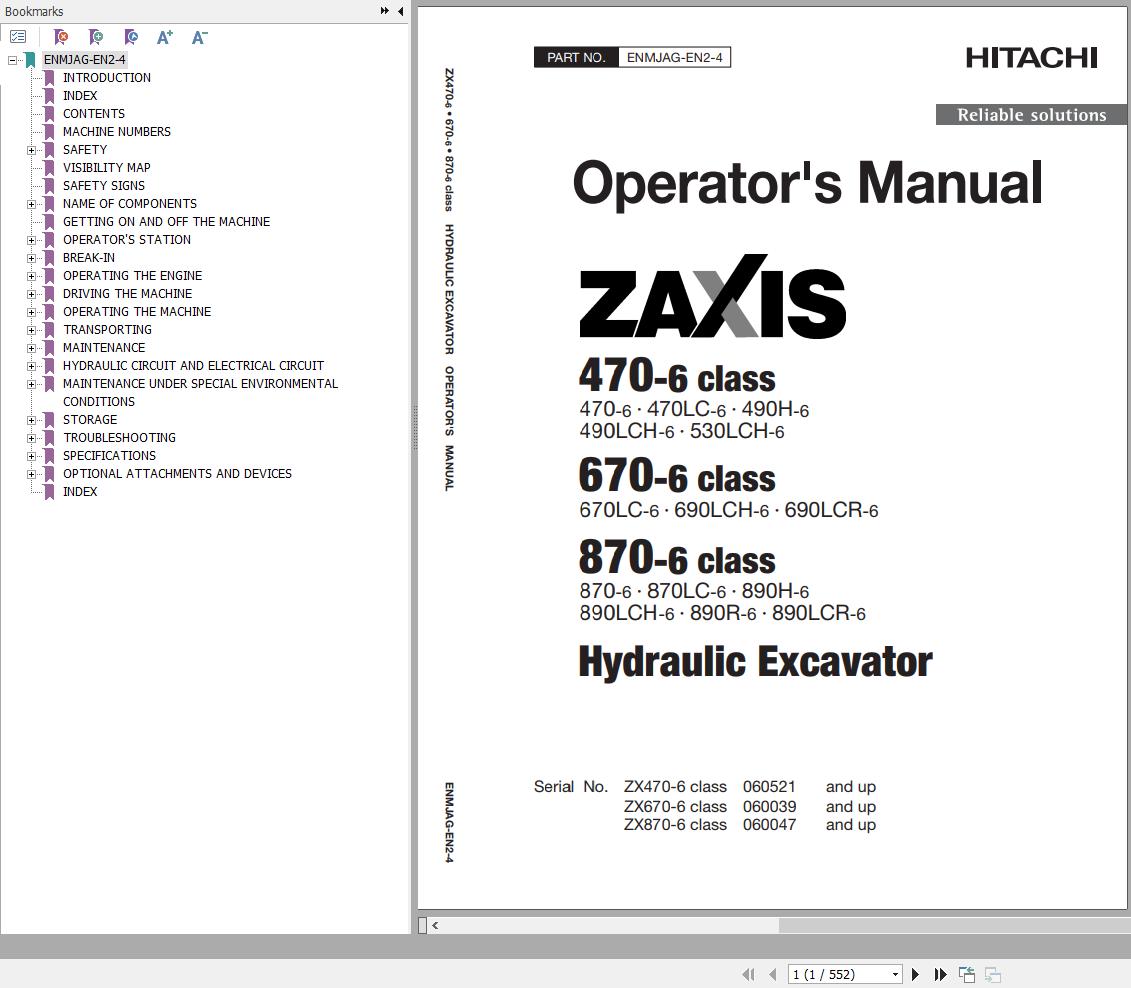Screen dimensions: 1131x988
Task: Go to the previous page arrow
Action: click(773, 974)
